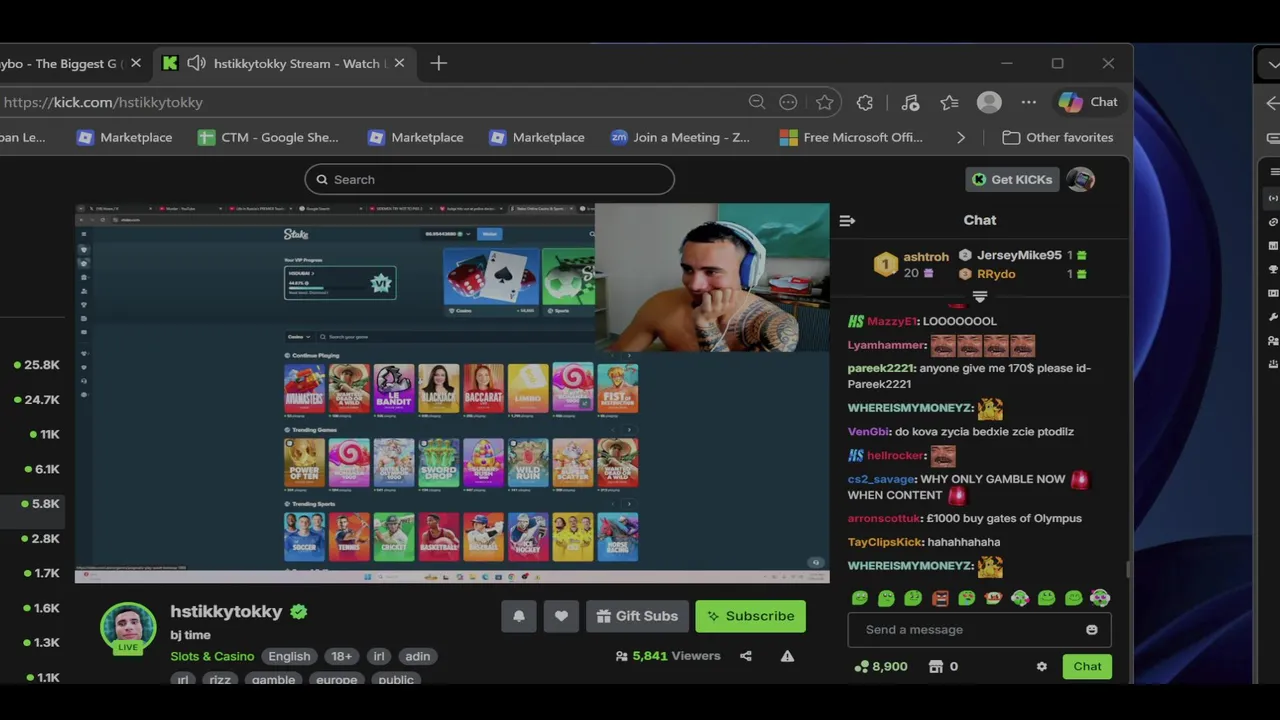Open the zoom magnifier in address bar
The height and width of the screenshot is (720, 1280).
tap(757, 102)
